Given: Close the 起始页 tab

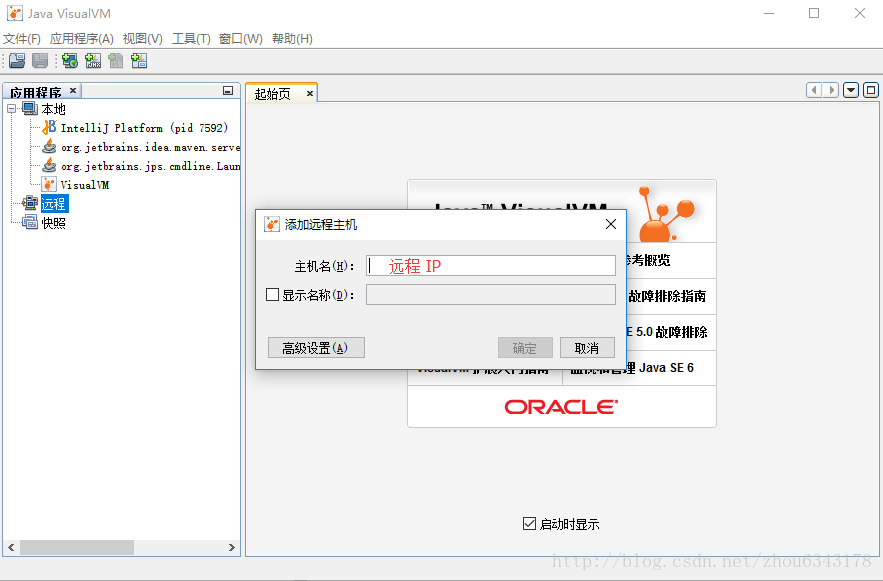Looking at the screenshot, I should tap(310, 93).
